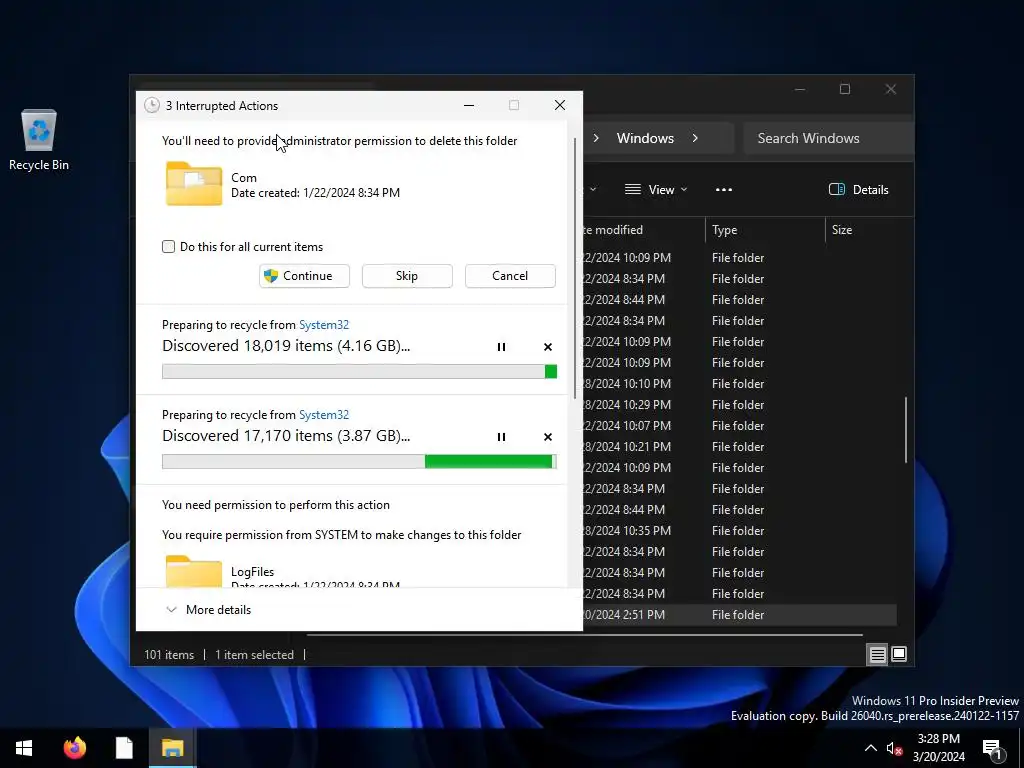Select the row dated 8/2024 10:21 PM
Image resolution: width=1024 pixels, height=768 pixels.
[x=739, y=447]
